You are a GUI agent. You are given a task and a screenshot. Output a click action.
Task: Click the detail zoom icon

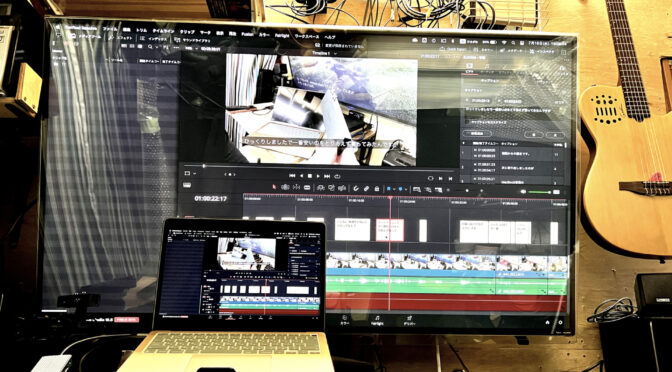pos(428,190)
